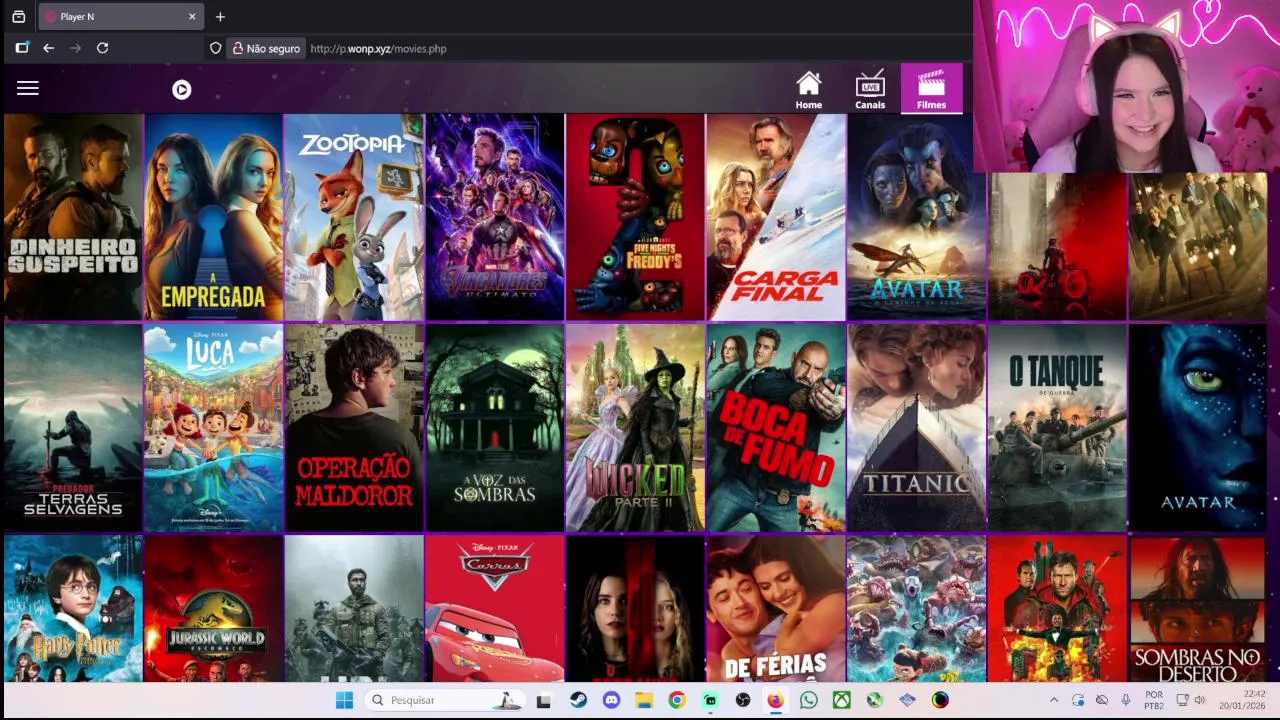Open the O Tanque de Guerra poster
Image resolution: width=1280 pixels, height=720 pixels.
[x=1057, y=427]
